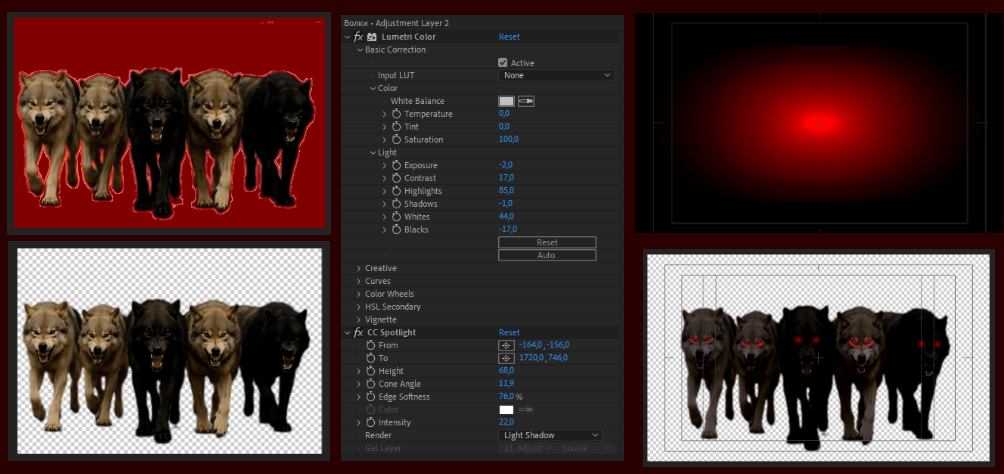Click the Auto button under Light

click(x=547, y=255)
